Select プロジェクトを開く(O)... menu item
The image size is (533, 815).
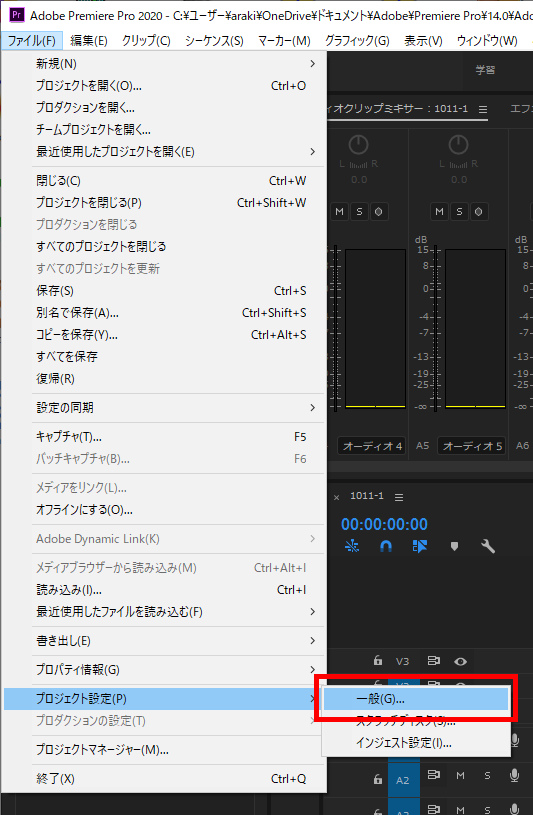pos(164,86)
